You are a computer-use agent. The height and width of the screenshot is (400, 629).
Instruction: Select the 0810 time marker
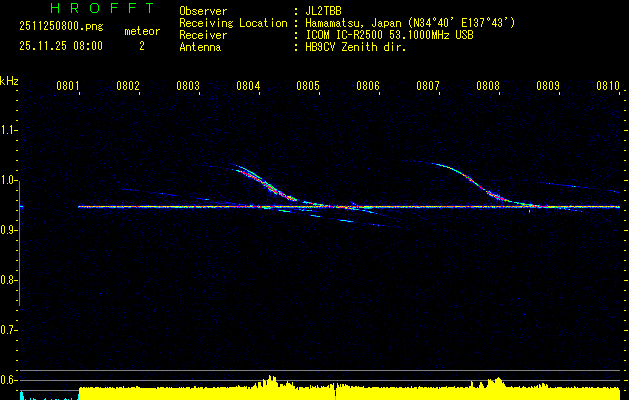[608, 87]
